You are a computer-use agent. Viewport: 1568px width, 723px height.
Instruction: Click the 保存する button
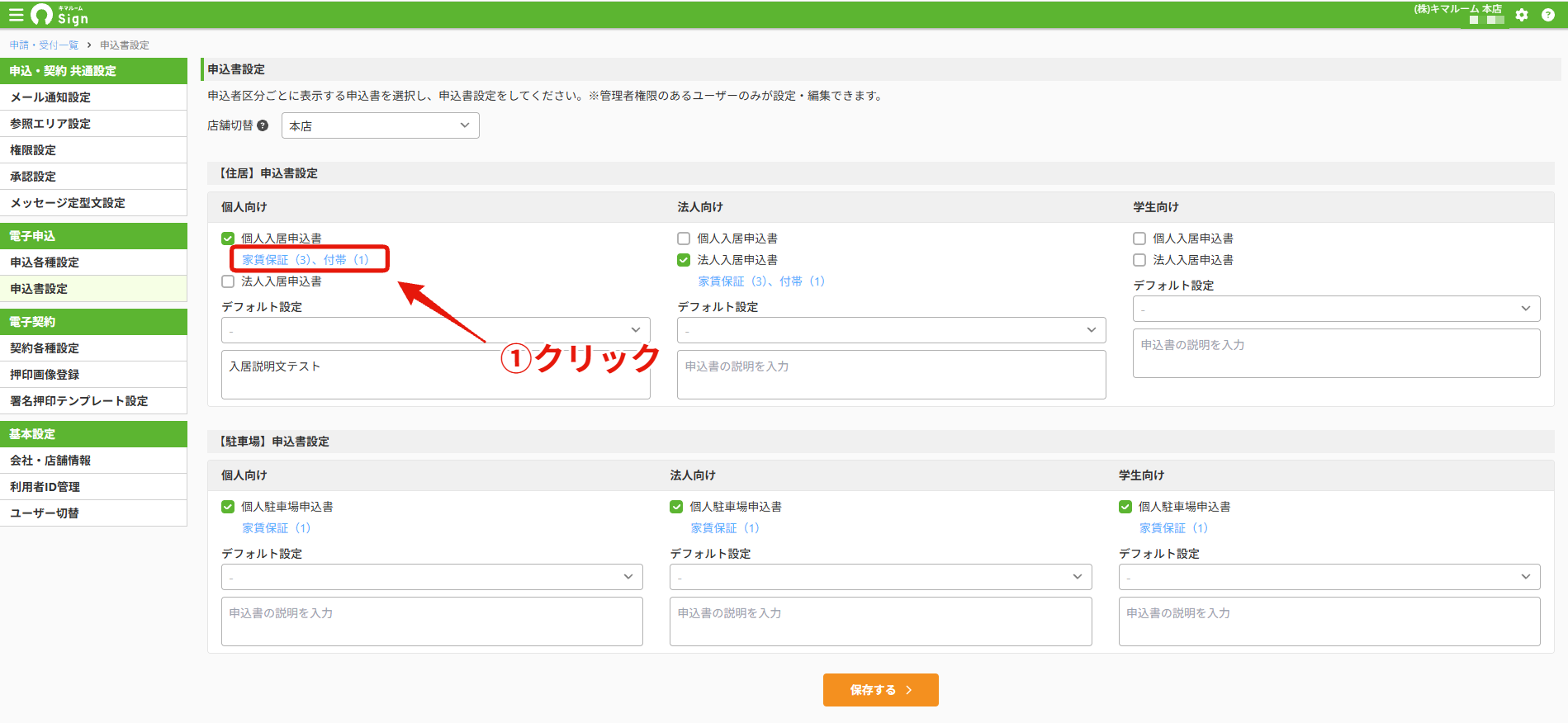pos(881,690)
